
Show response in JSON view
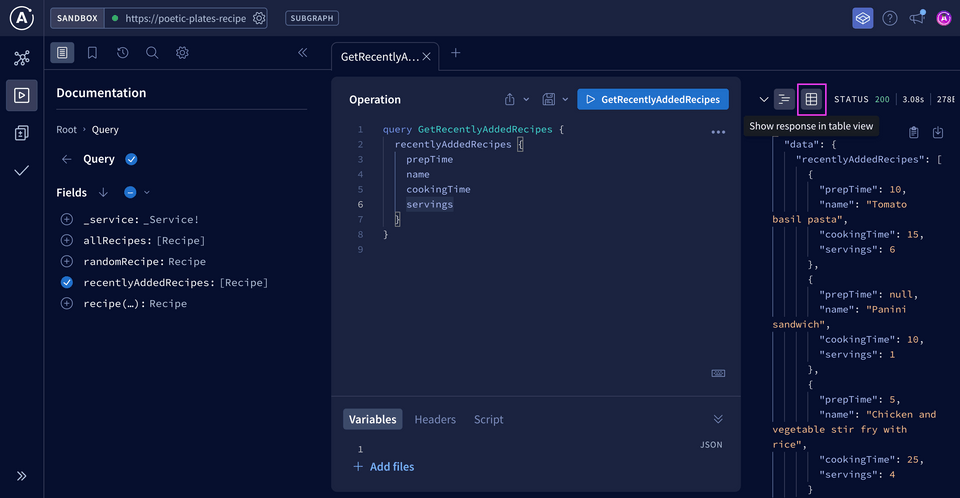coord(784,99)
